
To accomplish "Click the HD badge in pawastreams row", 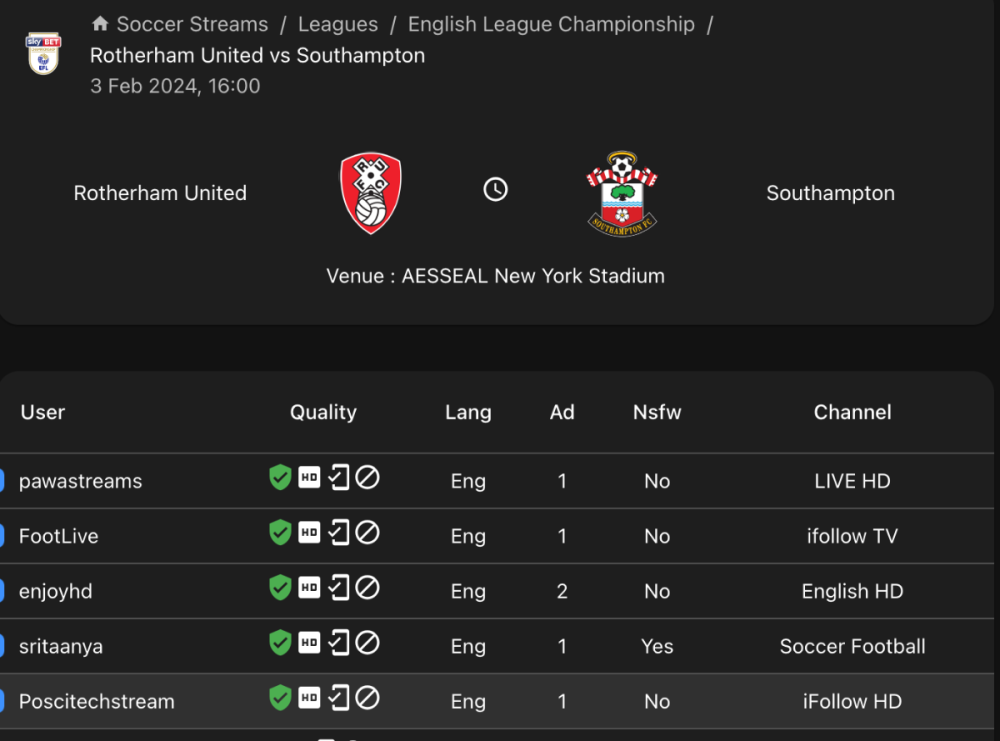I will (310, 479).
